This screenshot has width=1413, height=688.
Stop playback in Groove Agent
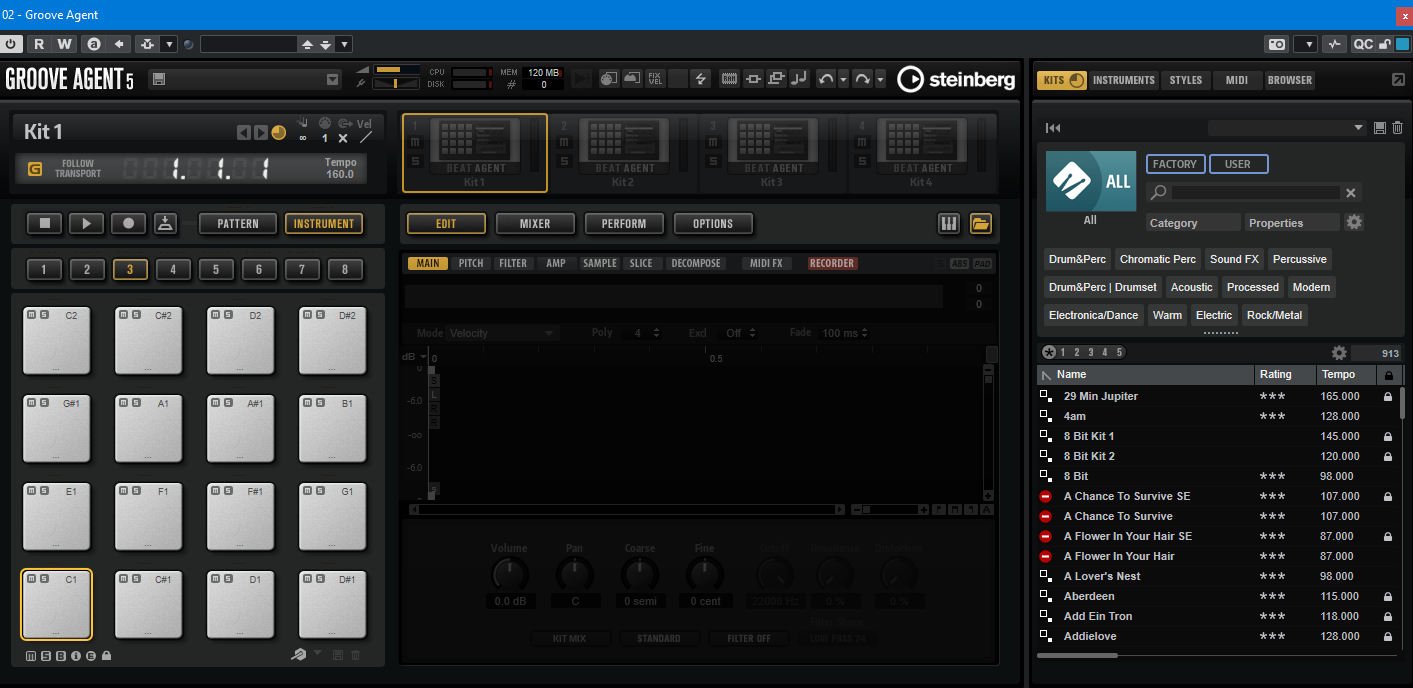point(44,223)
